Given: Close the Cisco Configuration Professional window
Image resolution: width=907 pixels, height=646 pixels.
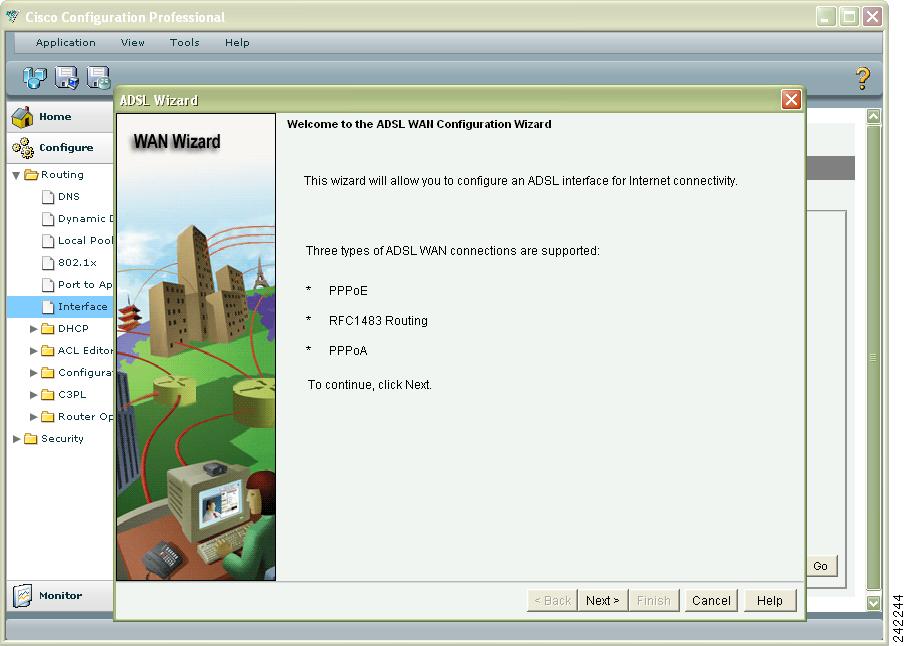Looking at the screenshot, I should 872,16.
